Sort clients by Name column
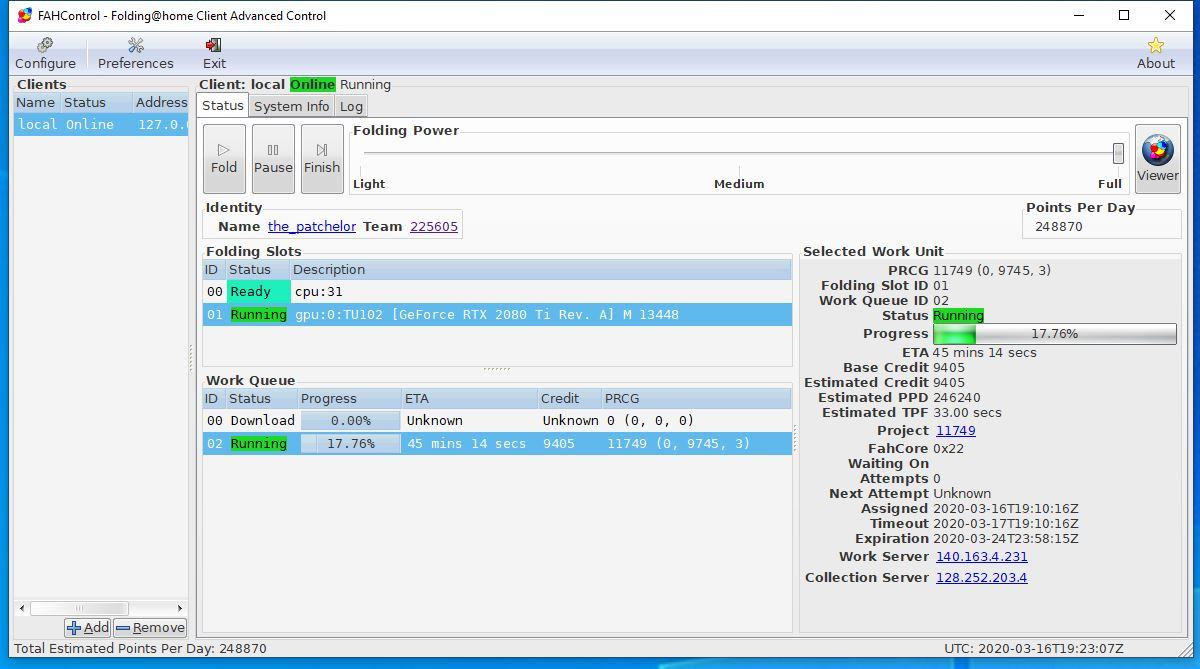The height and width of the screenshot is (669, 1200). click(36, 102)
